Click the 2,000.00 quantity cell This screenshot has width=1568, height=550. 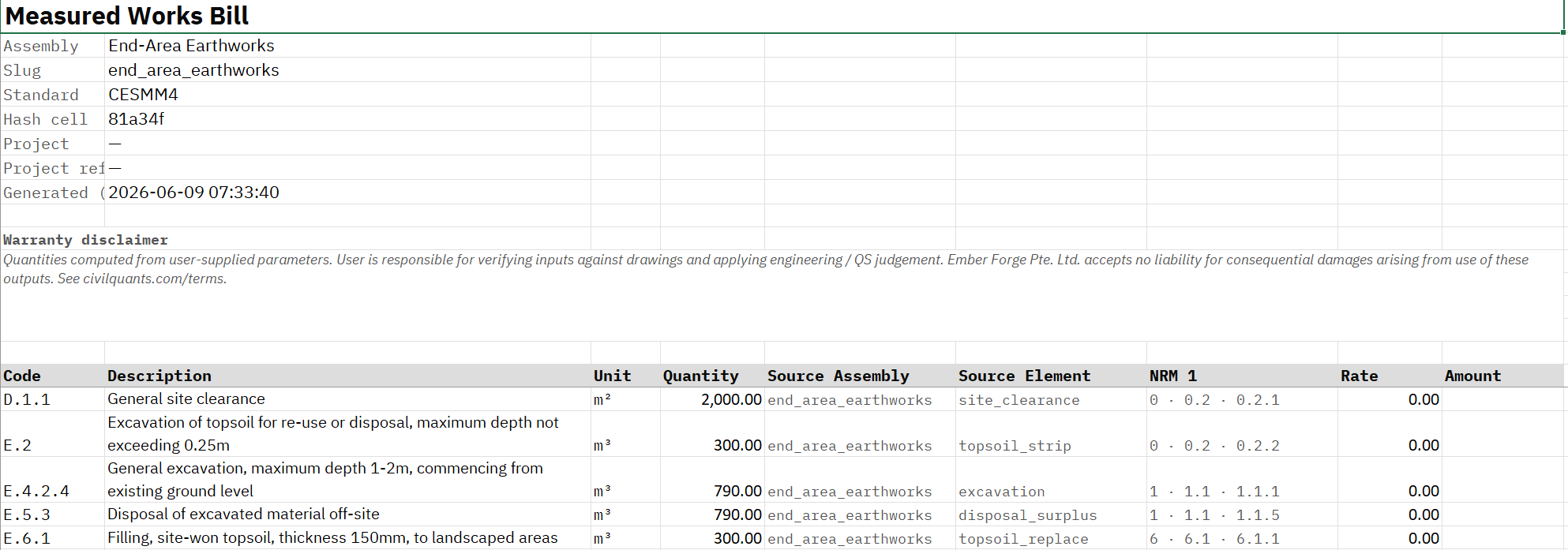click(712, 399)
